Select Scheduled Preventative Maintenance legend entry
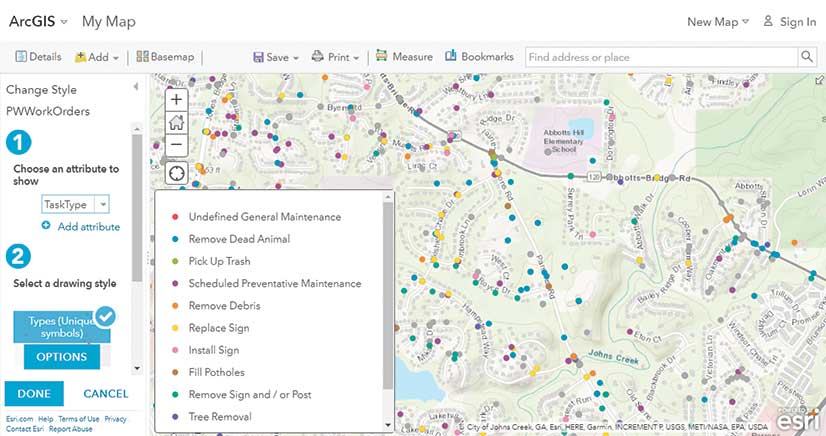826x436 pixels. [275, 283]
